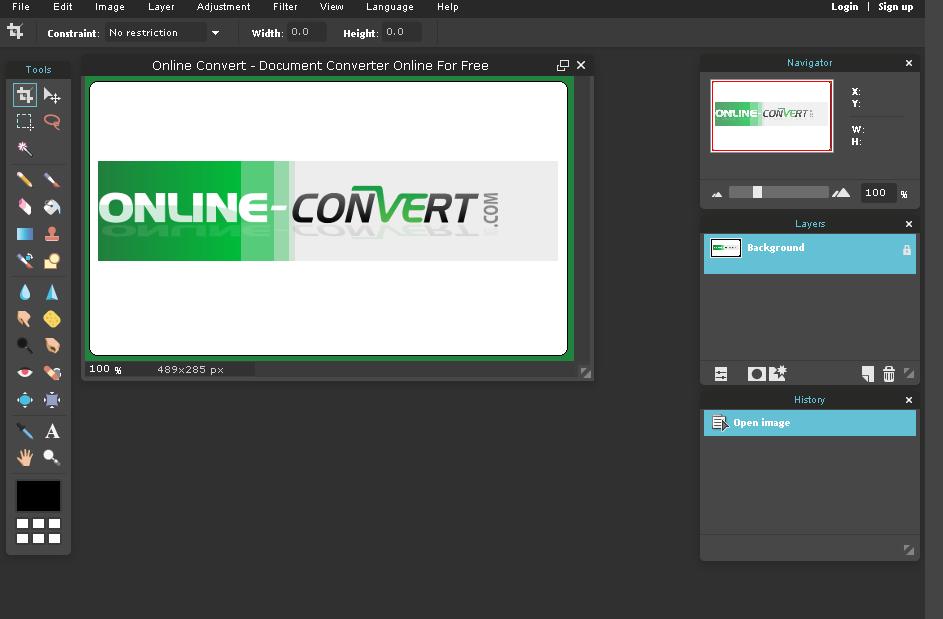Open layer styles
Viewport: 943px width, 619px height.
777,374
